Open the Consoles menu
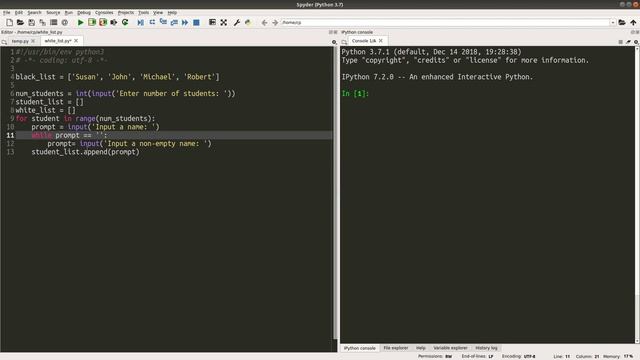Screen dimensions: 640x360 104,13
